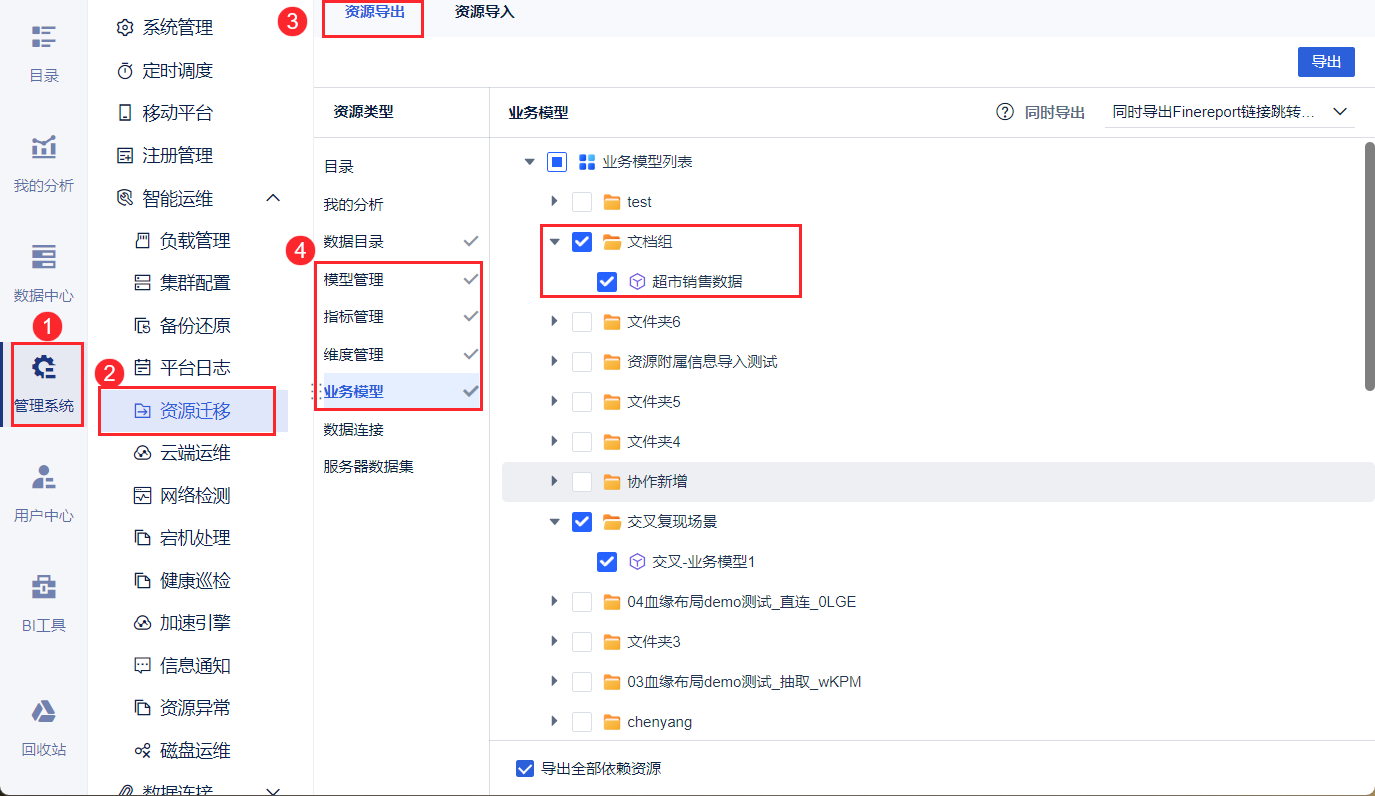Click the vertical scrollbar of model list
The height and width of the screenshot is (796, 1375).
(1368, 265)
